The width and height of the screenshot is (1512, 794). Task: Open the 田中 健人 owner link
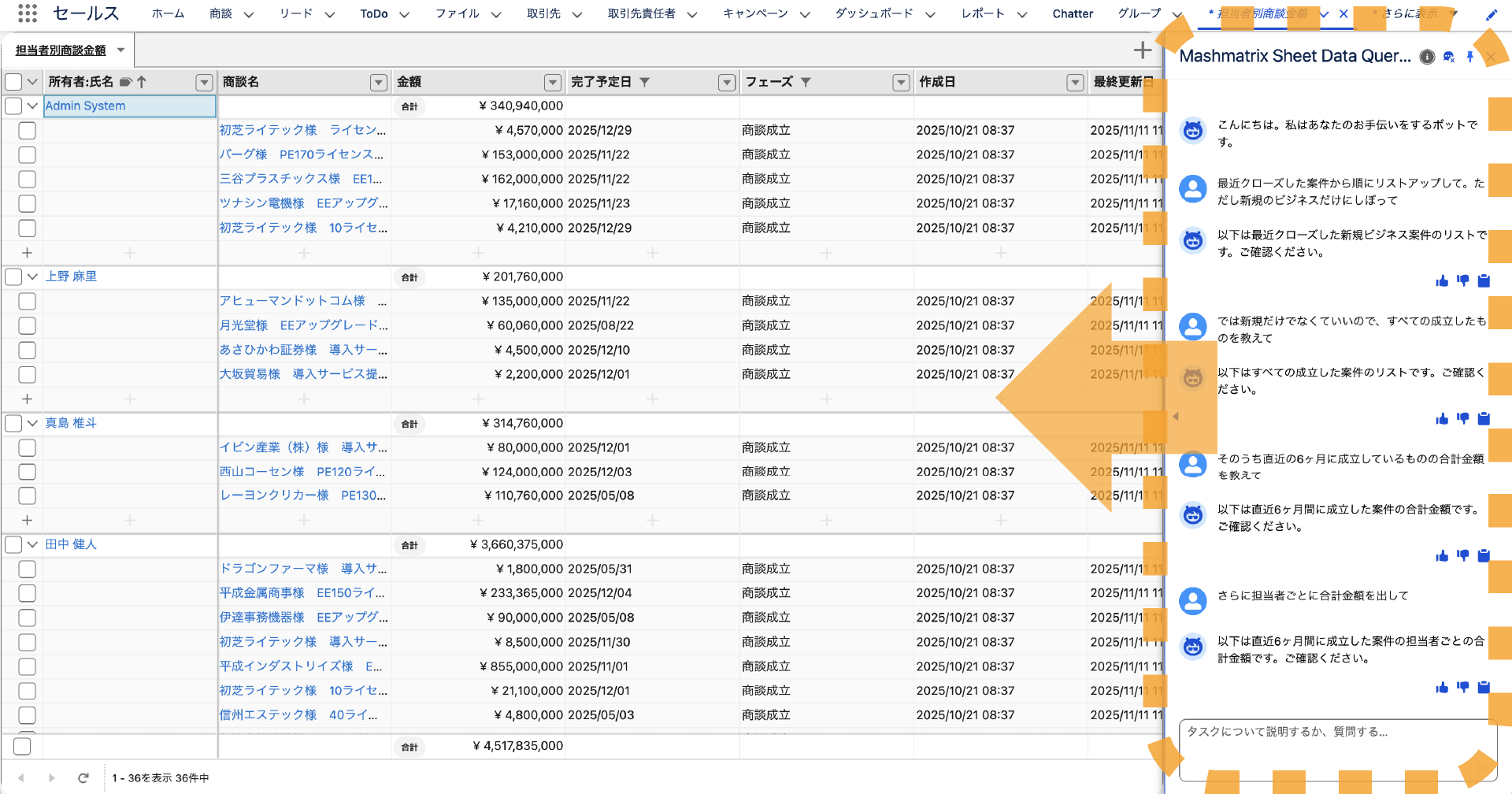(71, 544)
